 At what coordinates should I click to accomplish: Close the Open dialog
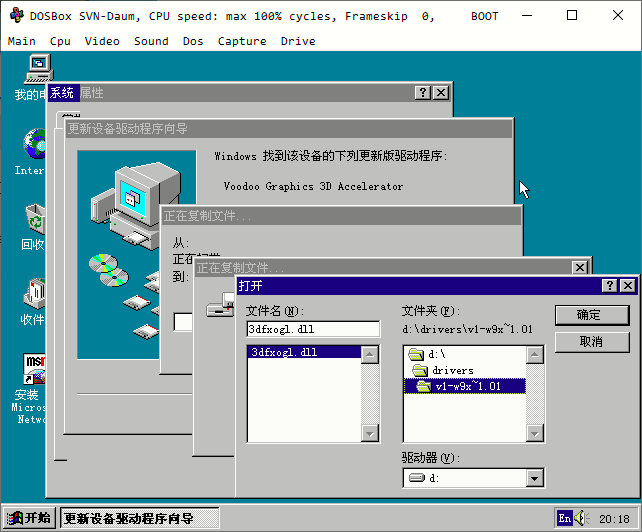(x=628, y=285)
